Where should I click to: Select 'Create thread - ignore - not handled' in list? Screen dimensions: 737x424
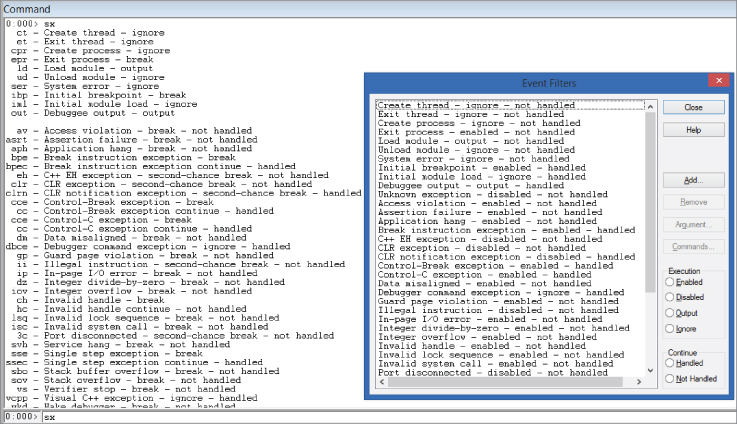510,105
